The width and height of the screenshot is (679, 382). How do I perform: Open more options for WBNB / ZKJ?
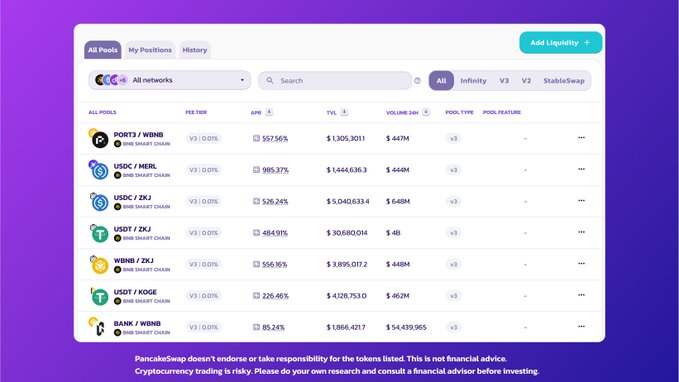[581, 264]
